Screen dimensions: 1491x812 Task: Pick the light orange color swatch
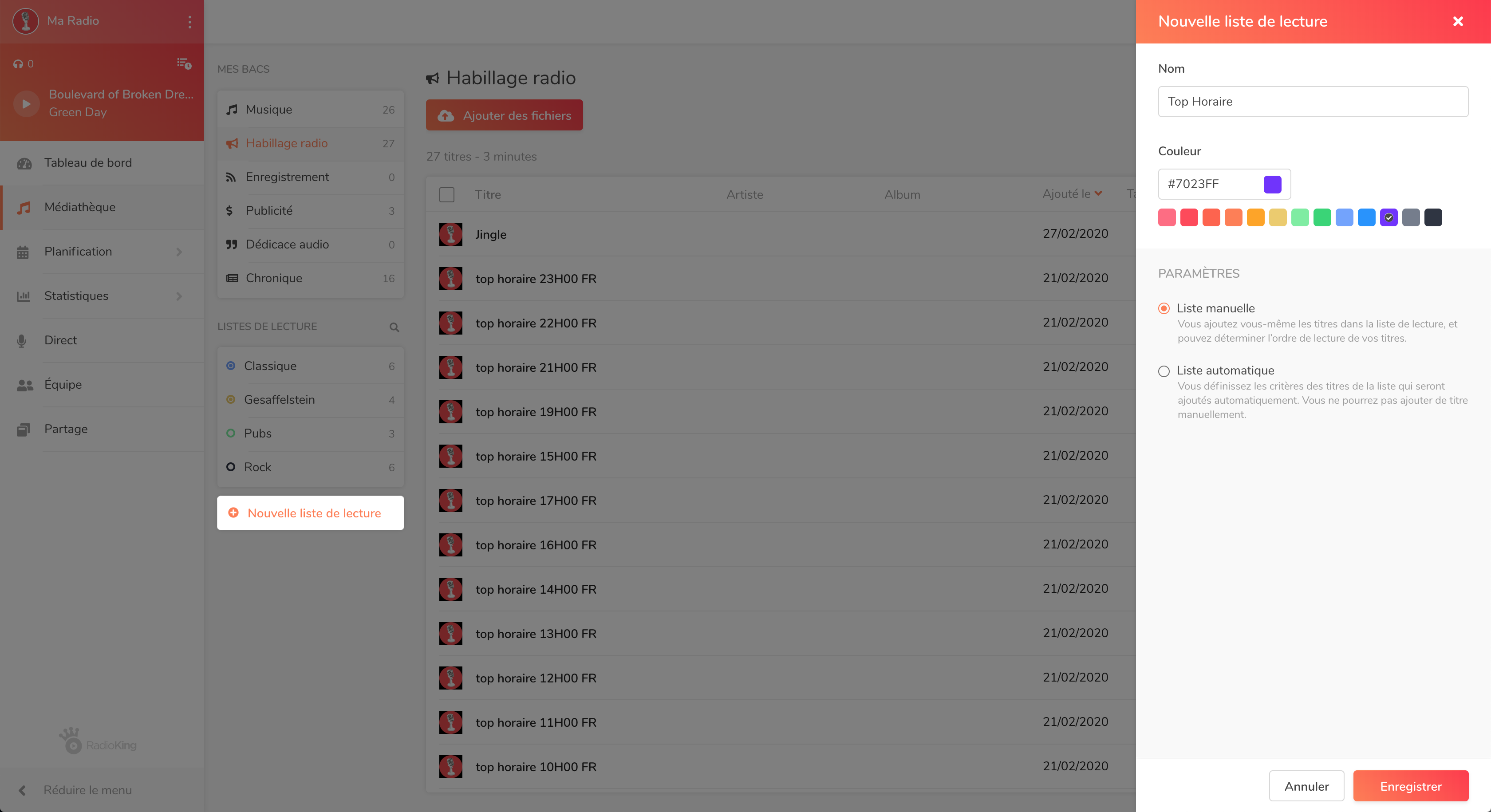point(1234,217)
